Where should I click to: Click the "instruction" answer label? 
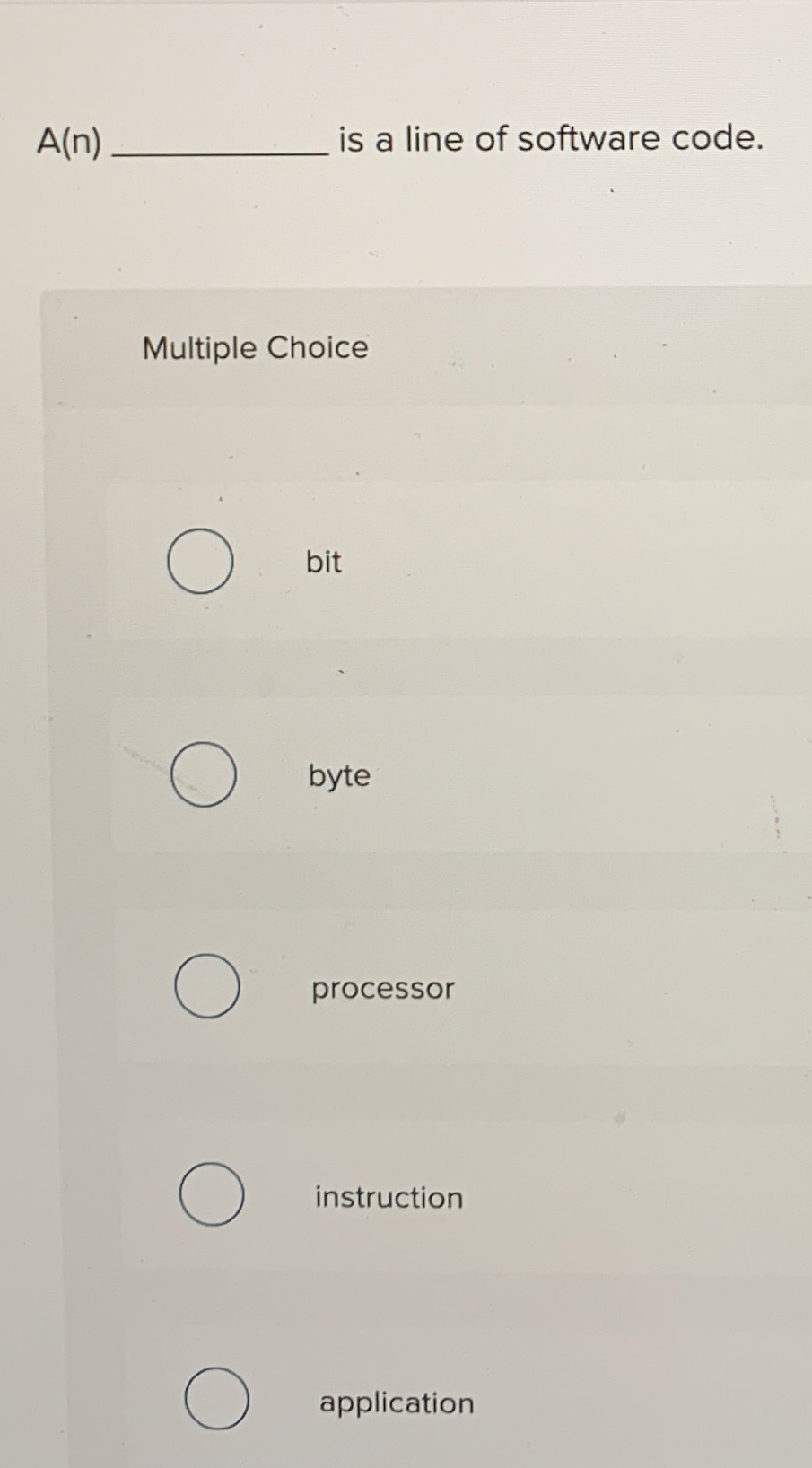click(x=388, y=1197)
